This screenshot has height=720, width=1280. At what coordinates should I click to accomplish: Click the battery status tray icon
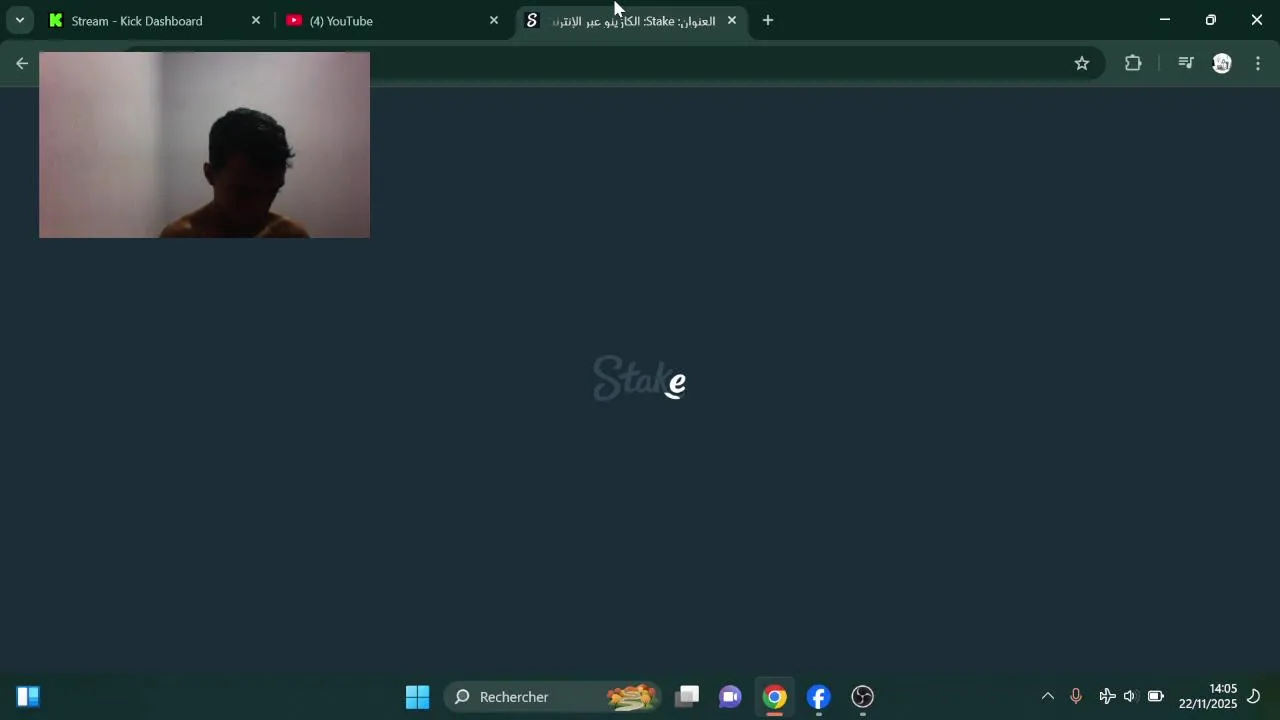point(1155,696)
